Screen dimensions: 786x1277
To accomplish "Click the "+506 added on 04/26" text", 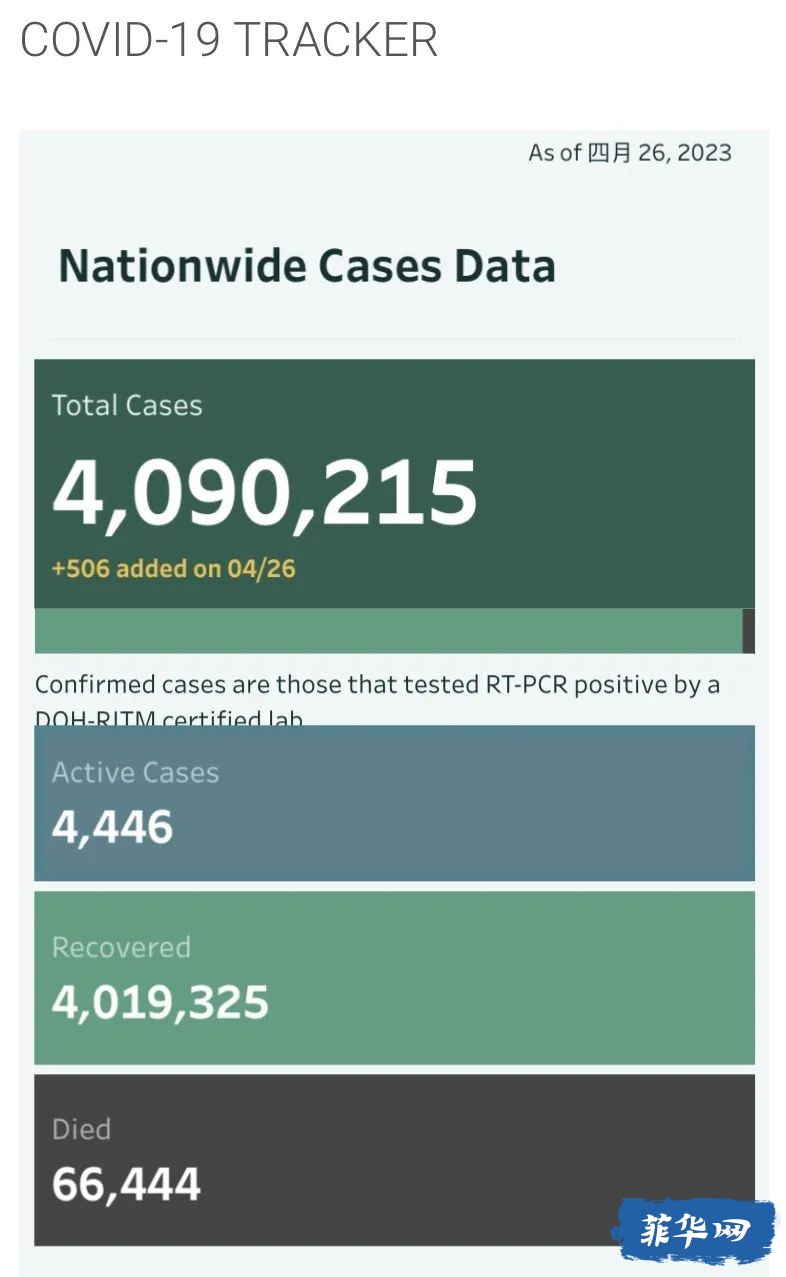I will (x=174, y=569).
